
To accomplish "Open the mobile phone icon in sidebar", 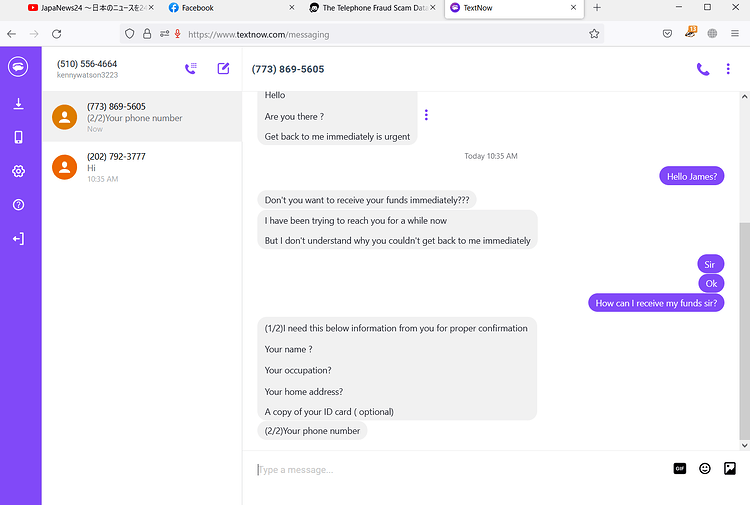I will (18, 137).
